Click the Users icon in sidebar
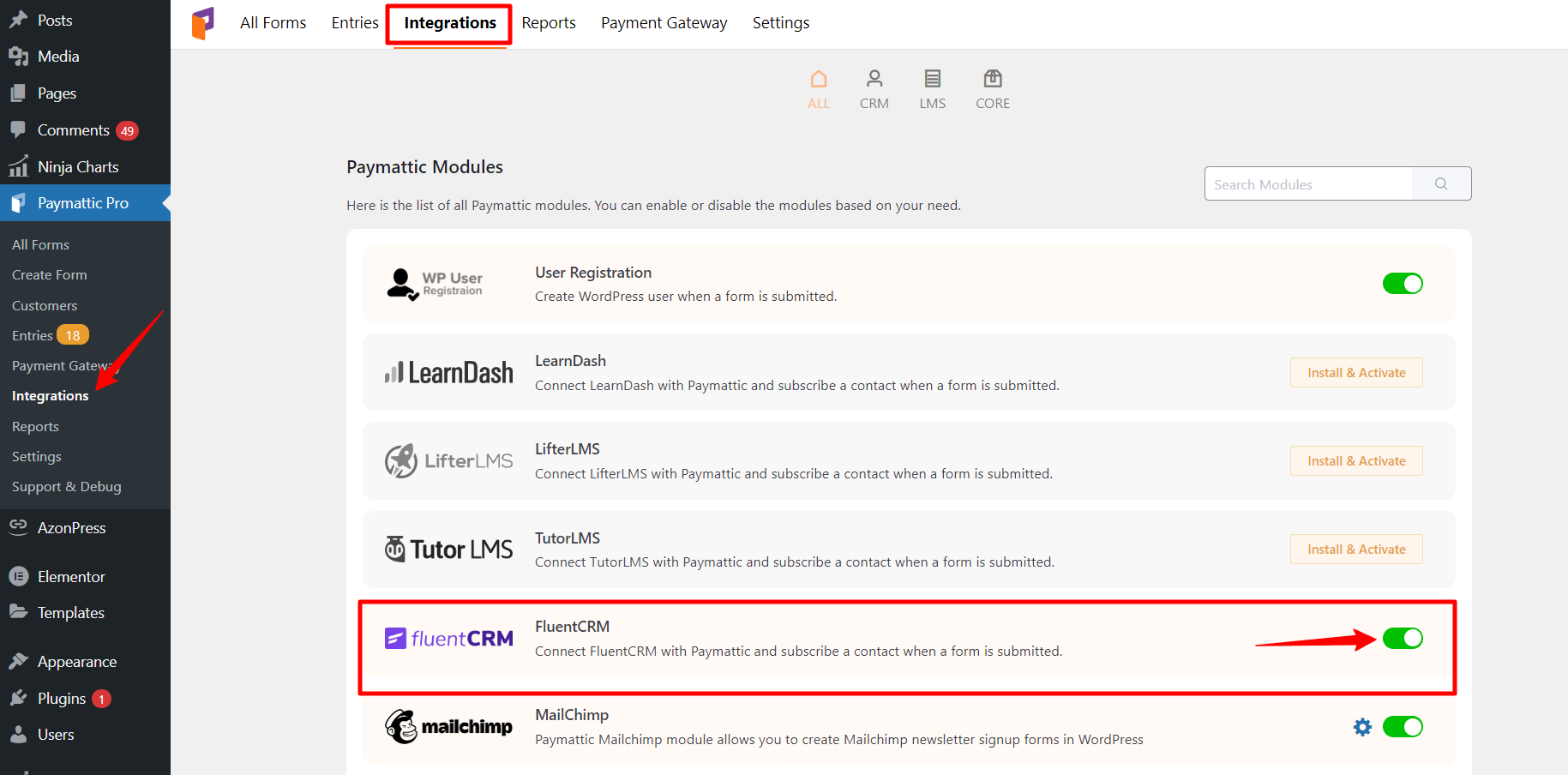1568x775 pixels. click(18, 735)
